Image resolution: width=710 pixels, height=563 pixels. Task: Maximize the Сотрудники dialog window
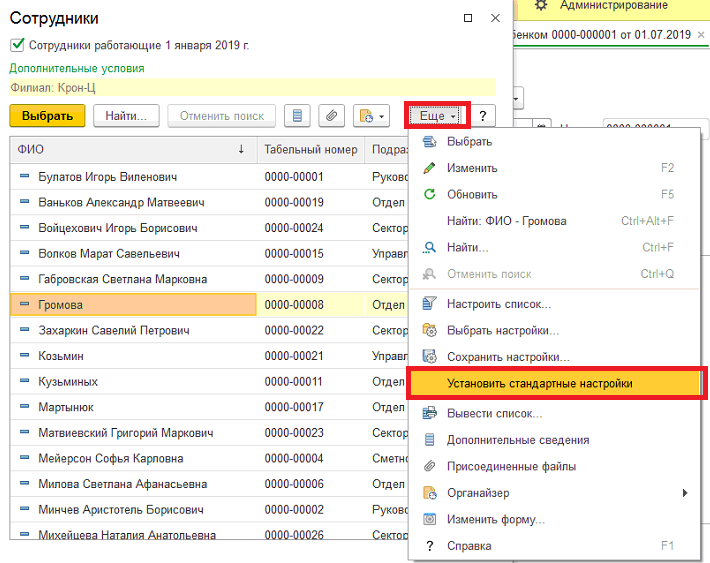point(468,18)
